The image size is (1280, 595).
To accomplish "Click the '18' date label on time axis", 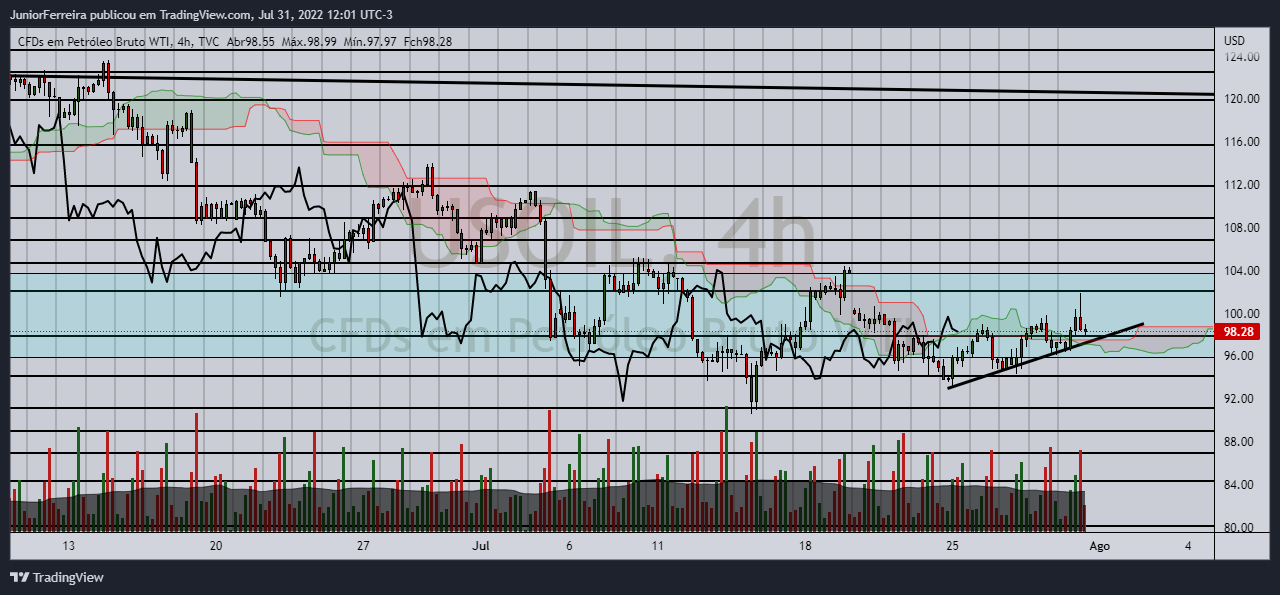I will (x=805, y=546).
